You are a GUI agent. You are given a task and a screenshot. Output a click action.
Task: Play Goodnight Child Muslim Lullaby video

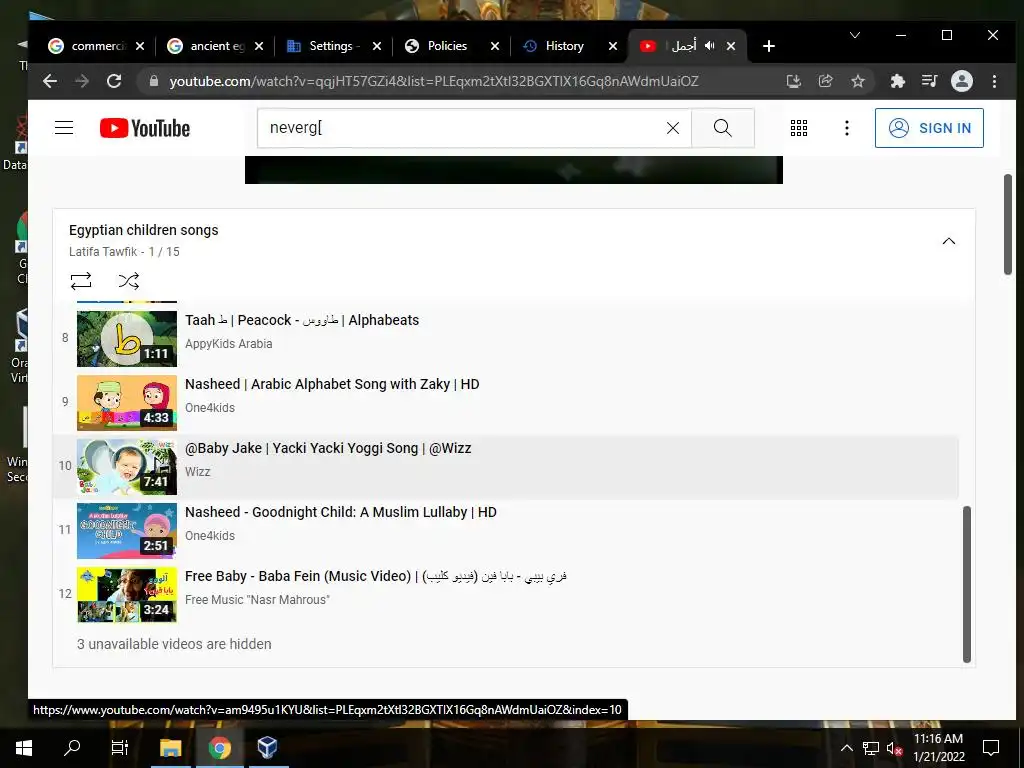[340, 512]
